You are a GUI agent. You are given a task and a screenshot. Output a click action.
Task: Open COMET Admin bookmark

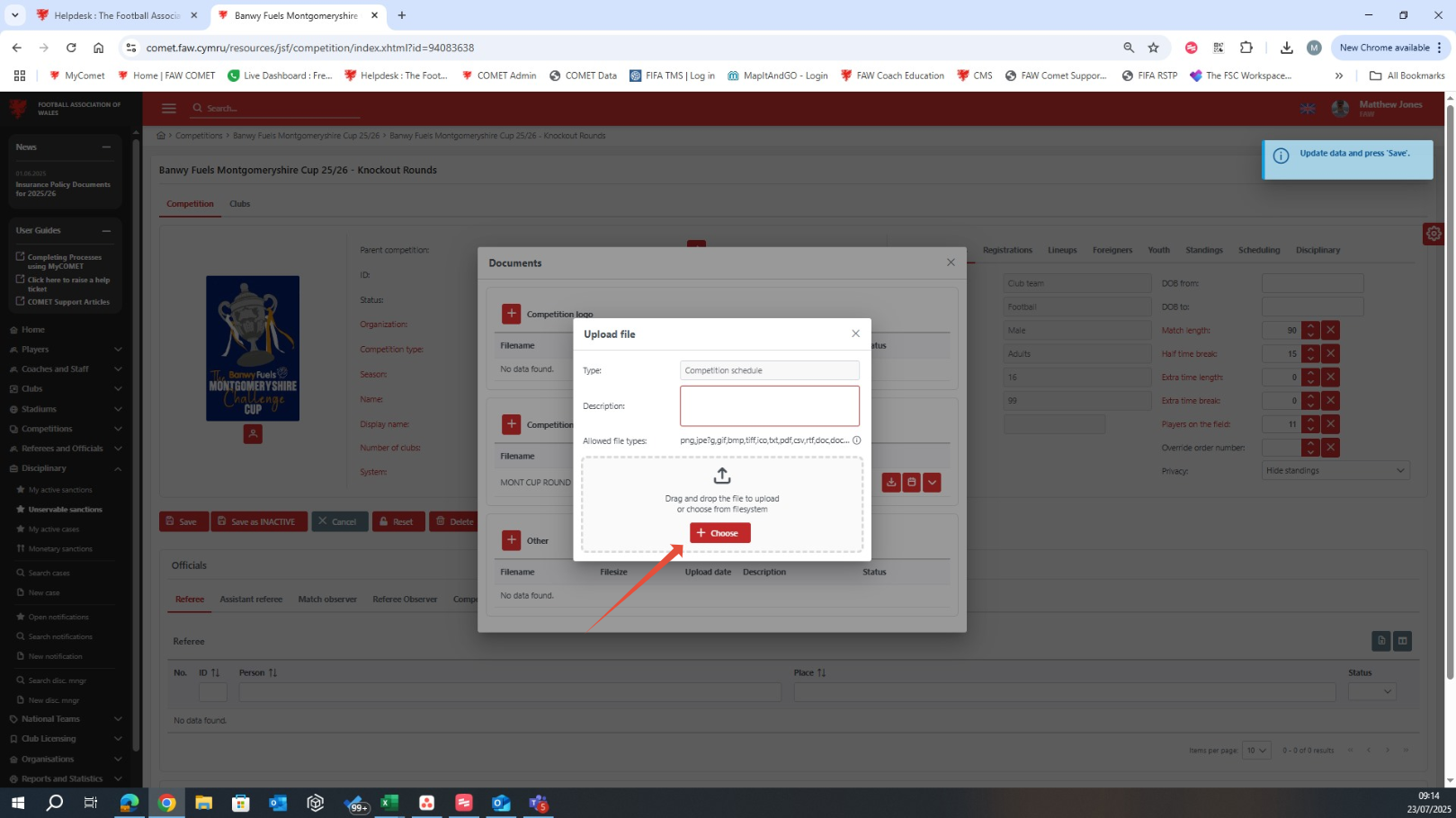pos(499,76)
